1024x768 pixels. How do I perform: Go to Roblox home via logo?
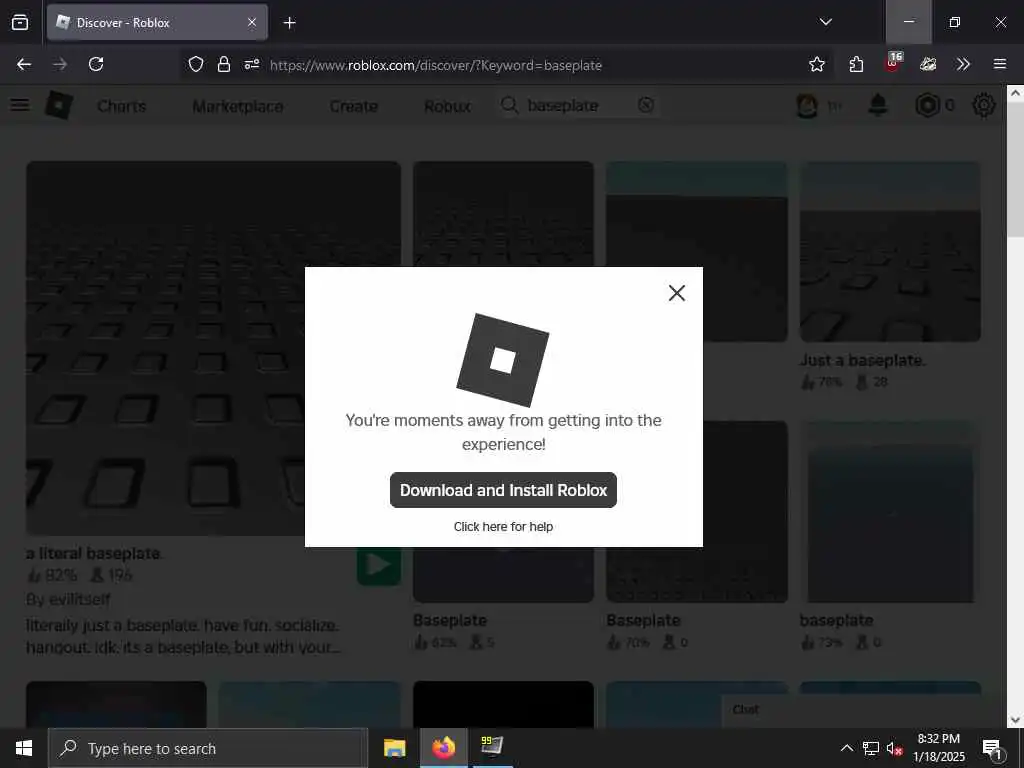click(x=59, y=105)
